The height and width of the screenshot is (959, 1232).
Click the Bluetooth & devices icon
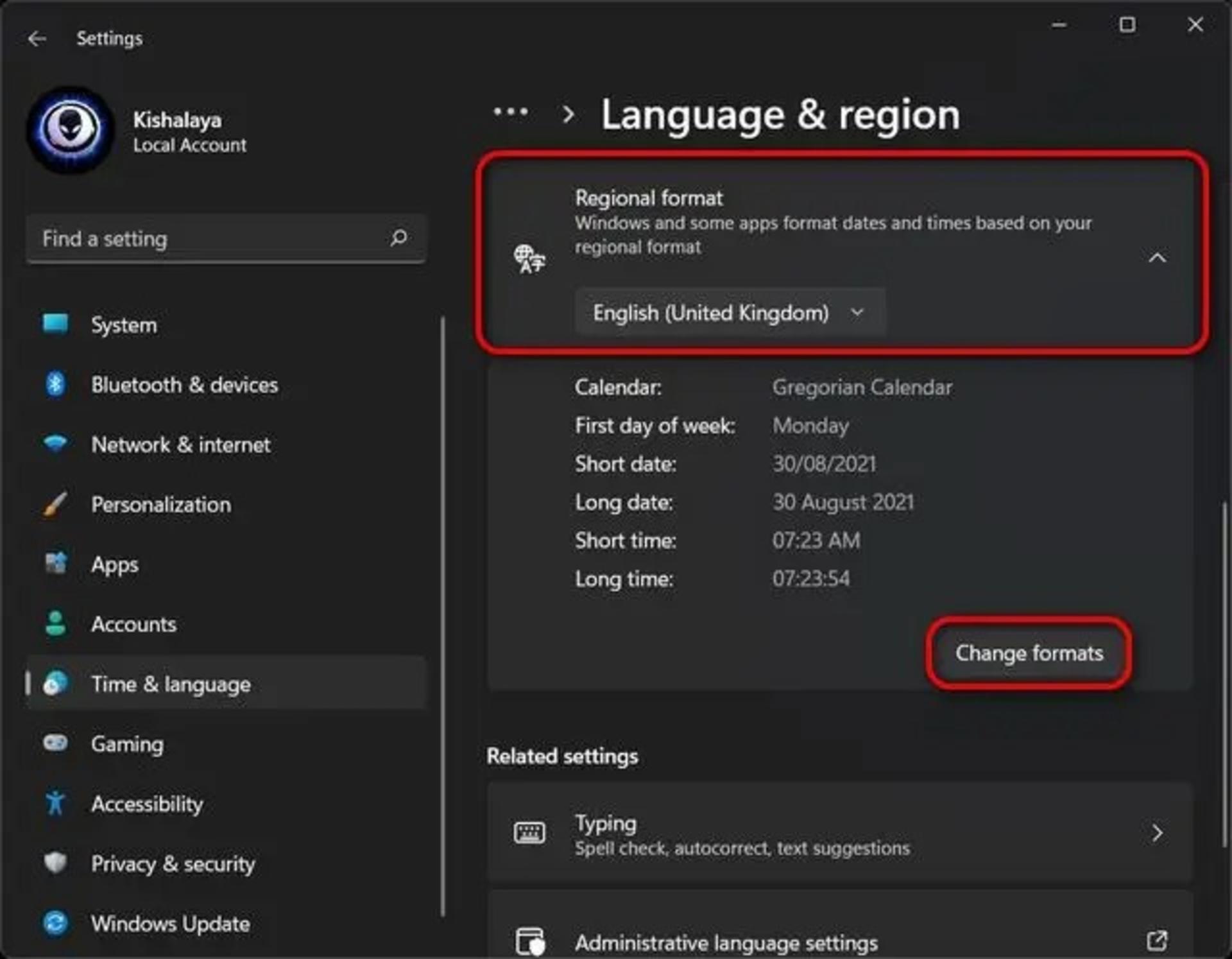pyautogui.click(x=55, y=384)
